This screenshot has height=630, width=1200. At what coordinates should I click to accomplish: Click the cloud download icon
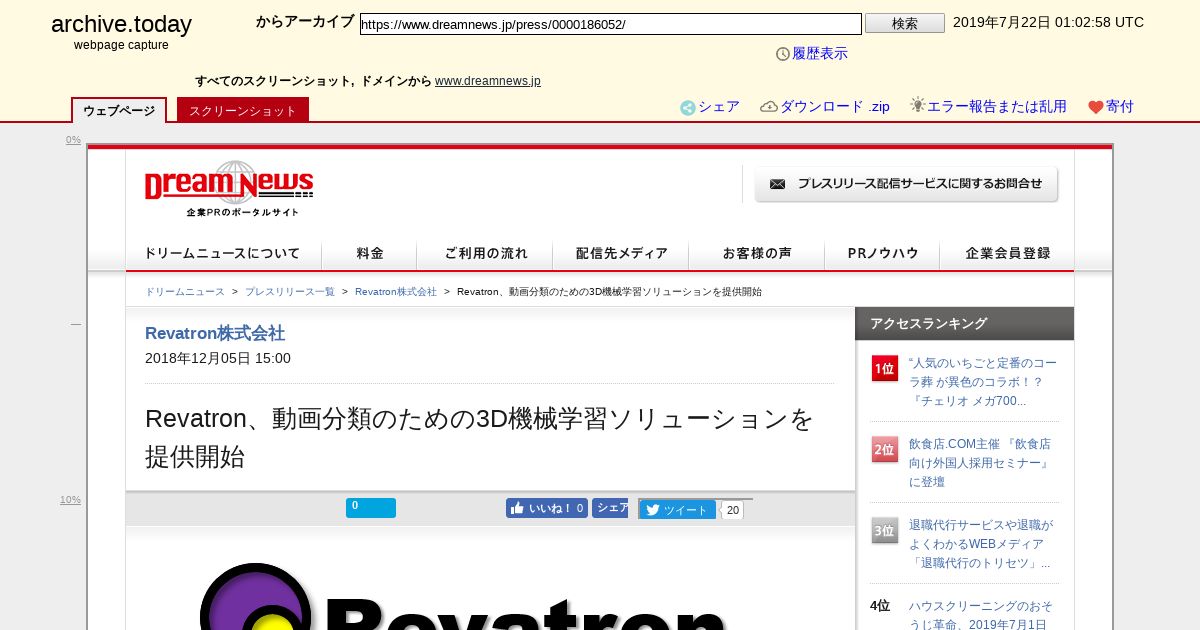click(x=769, y=107)
